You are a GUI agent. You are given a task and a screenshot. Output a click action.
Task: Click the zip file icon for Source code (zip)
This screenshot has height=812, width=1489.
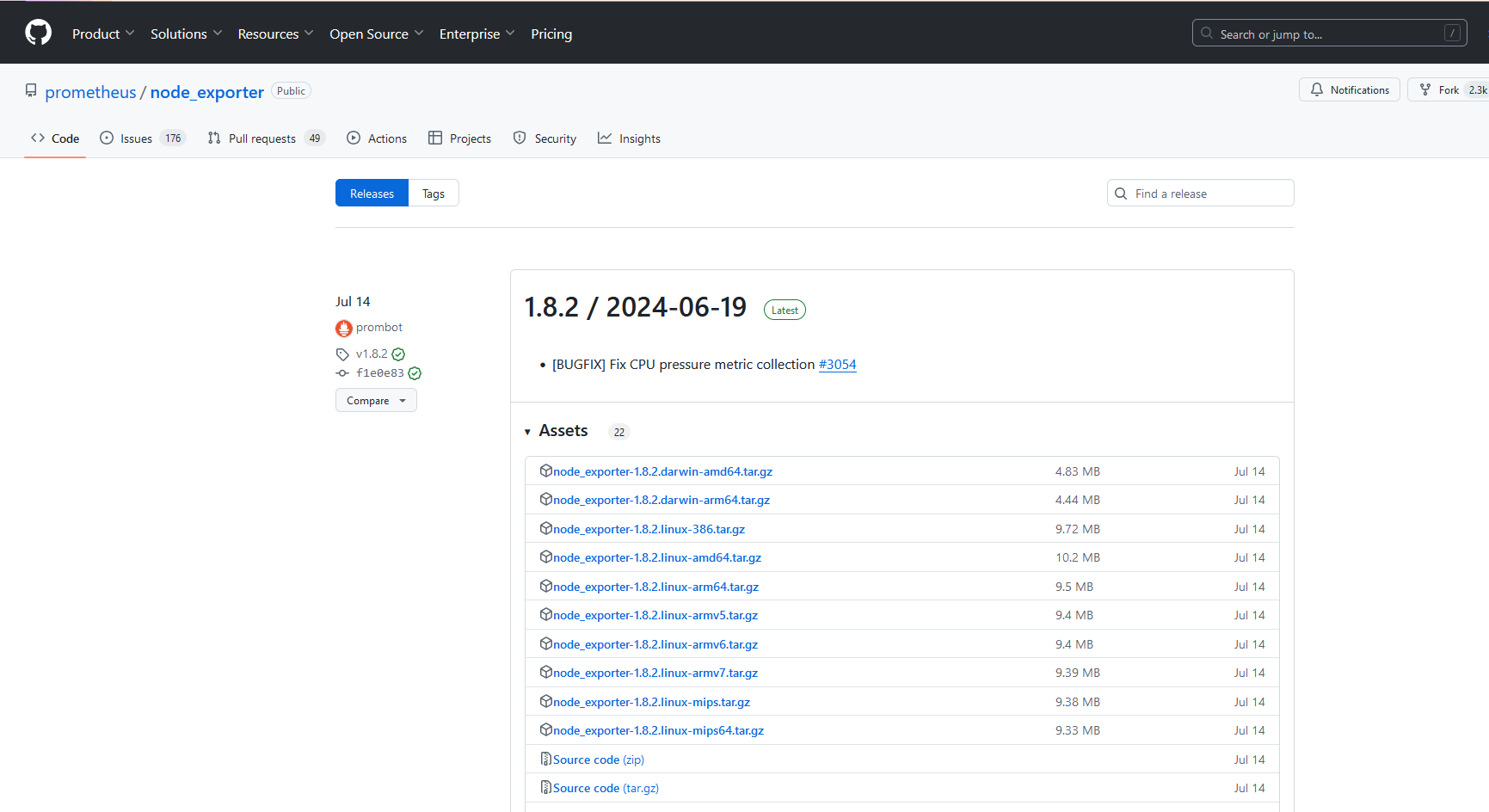(545, 759)
